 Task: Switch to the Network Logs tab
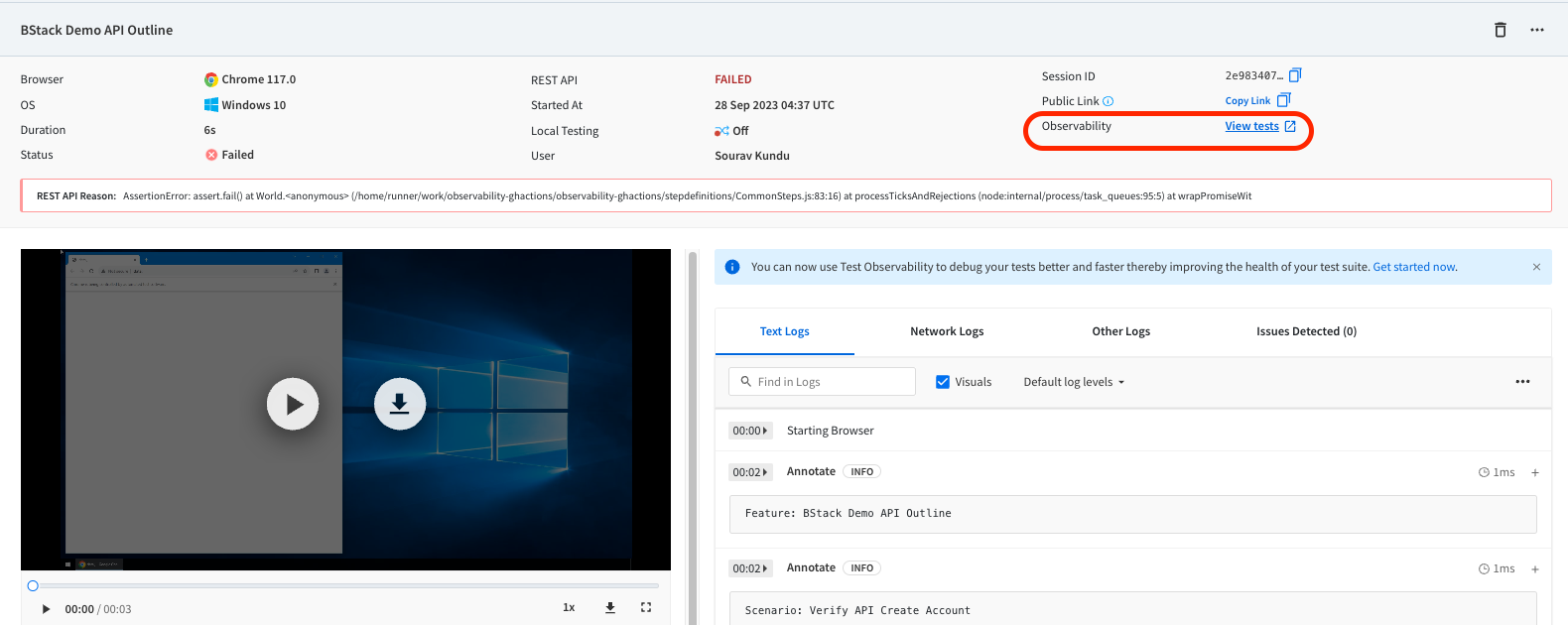947,331
